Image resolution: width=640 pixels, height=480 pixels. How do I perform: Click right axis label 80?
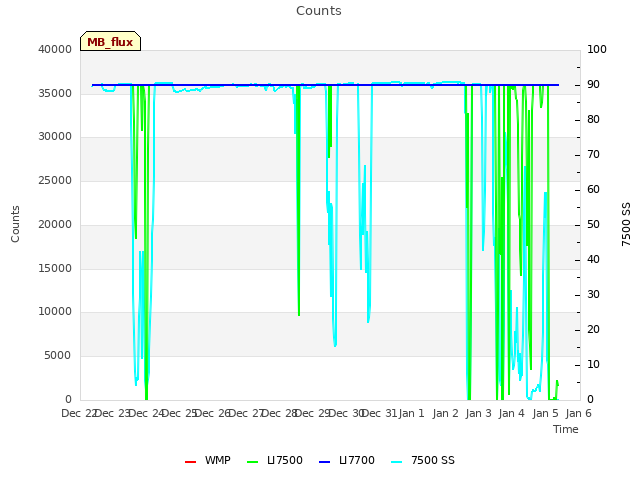tap(593, 120)
